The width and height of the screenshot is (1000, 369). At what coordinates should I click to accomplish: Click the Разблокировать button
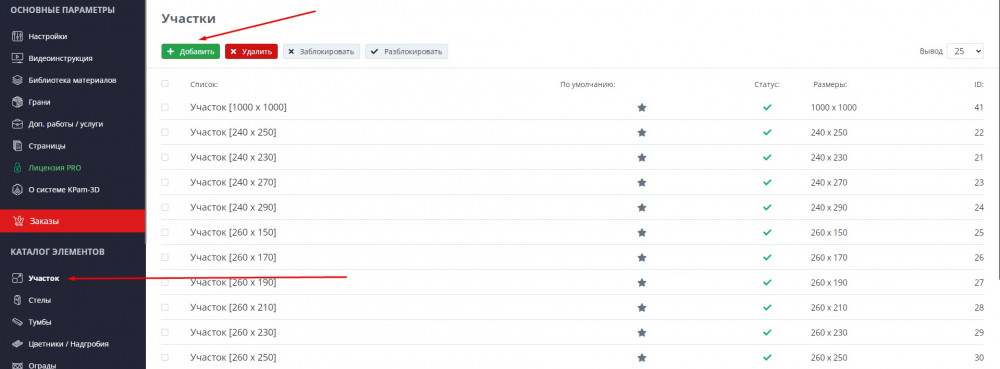pos(406,52)
